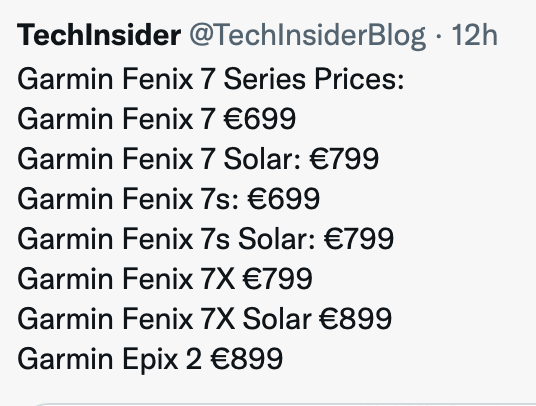Select the €699 price beside plain Fenix 7
Image resolution: width=536 pixels, height=406 pixels.
click(259, 119)
